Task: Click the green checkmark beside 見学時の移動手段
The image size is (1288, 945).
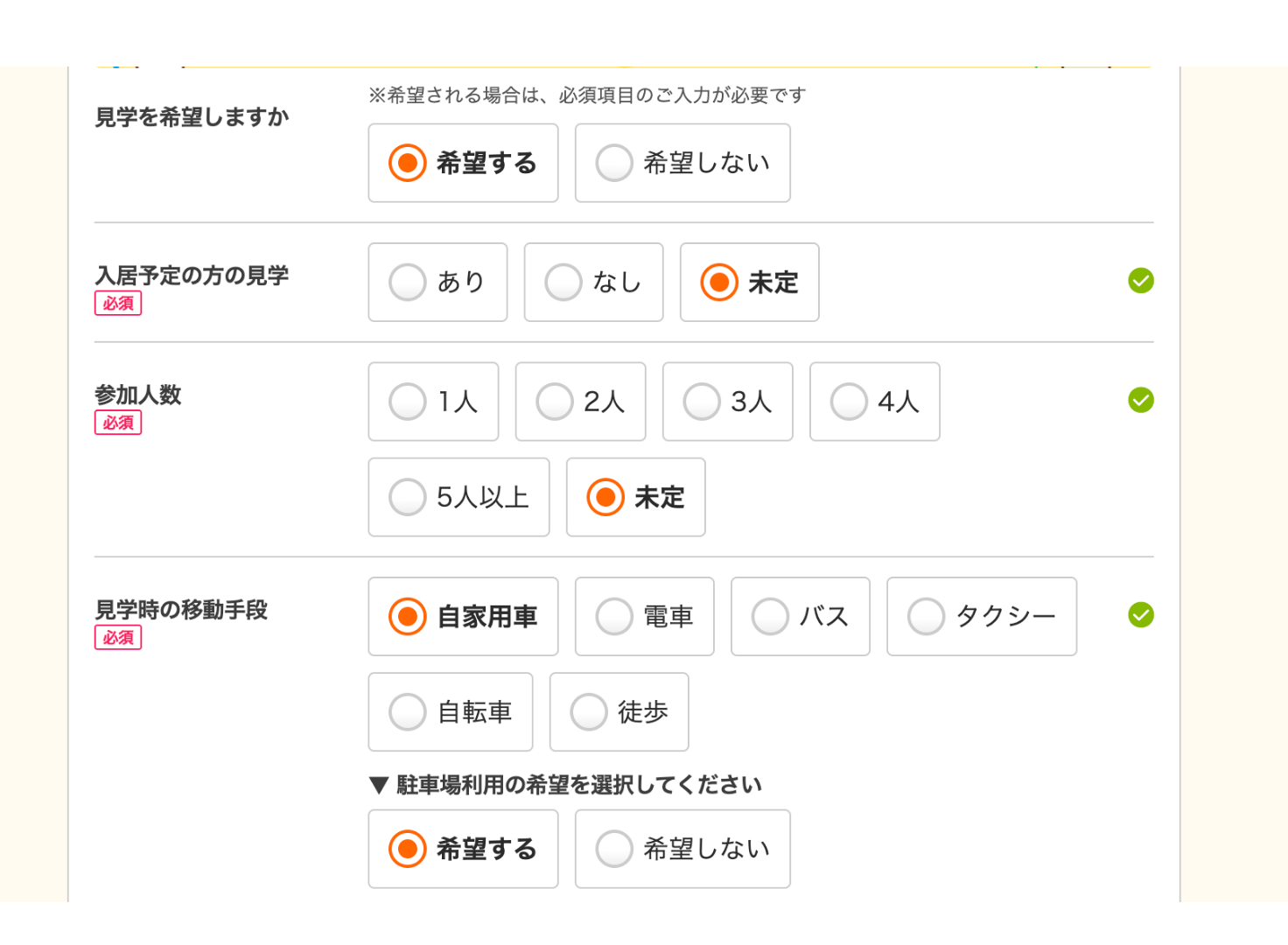Action: [1140, 615]
